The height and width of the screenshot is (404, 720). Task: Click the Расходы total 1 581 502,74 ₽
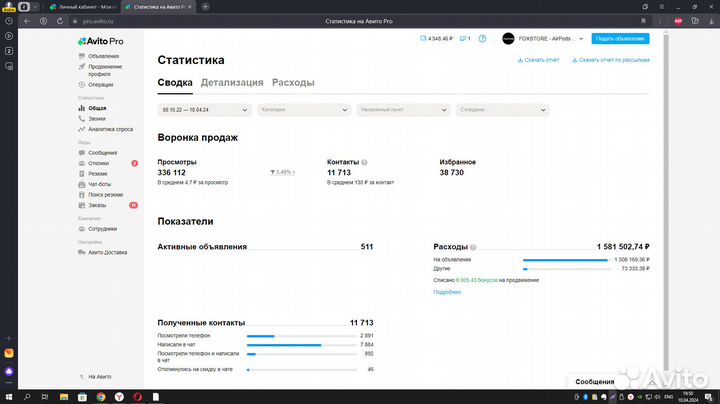tap(623, 247)
